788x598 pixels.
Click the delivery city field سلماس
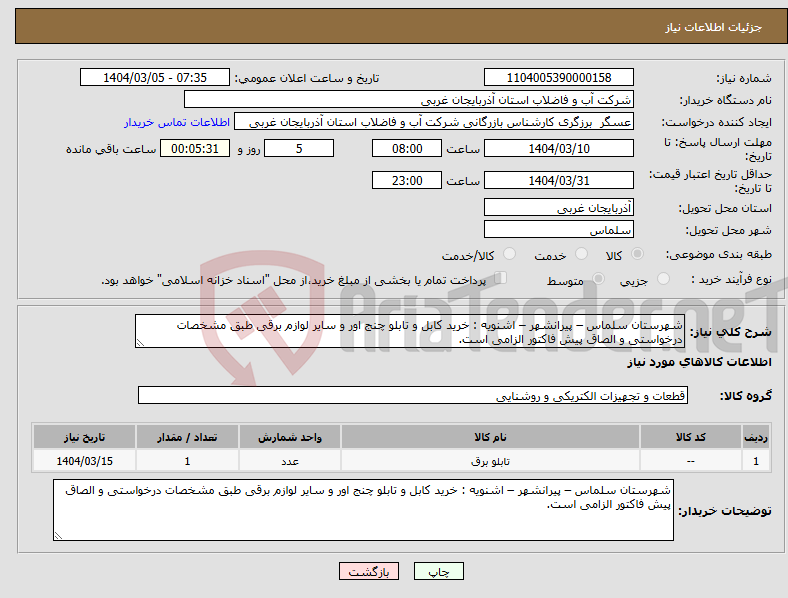tap(558, 229)
